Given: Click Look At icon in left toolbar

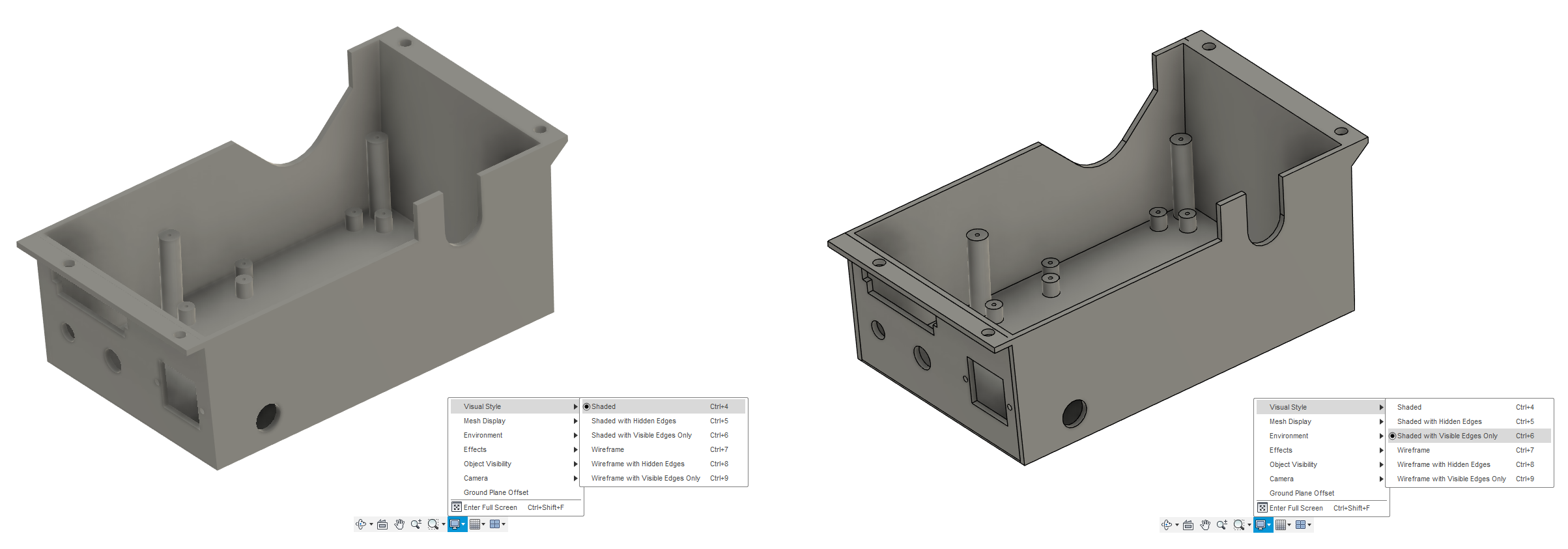Looking at the screenshot, I should [x=382, y=524].
